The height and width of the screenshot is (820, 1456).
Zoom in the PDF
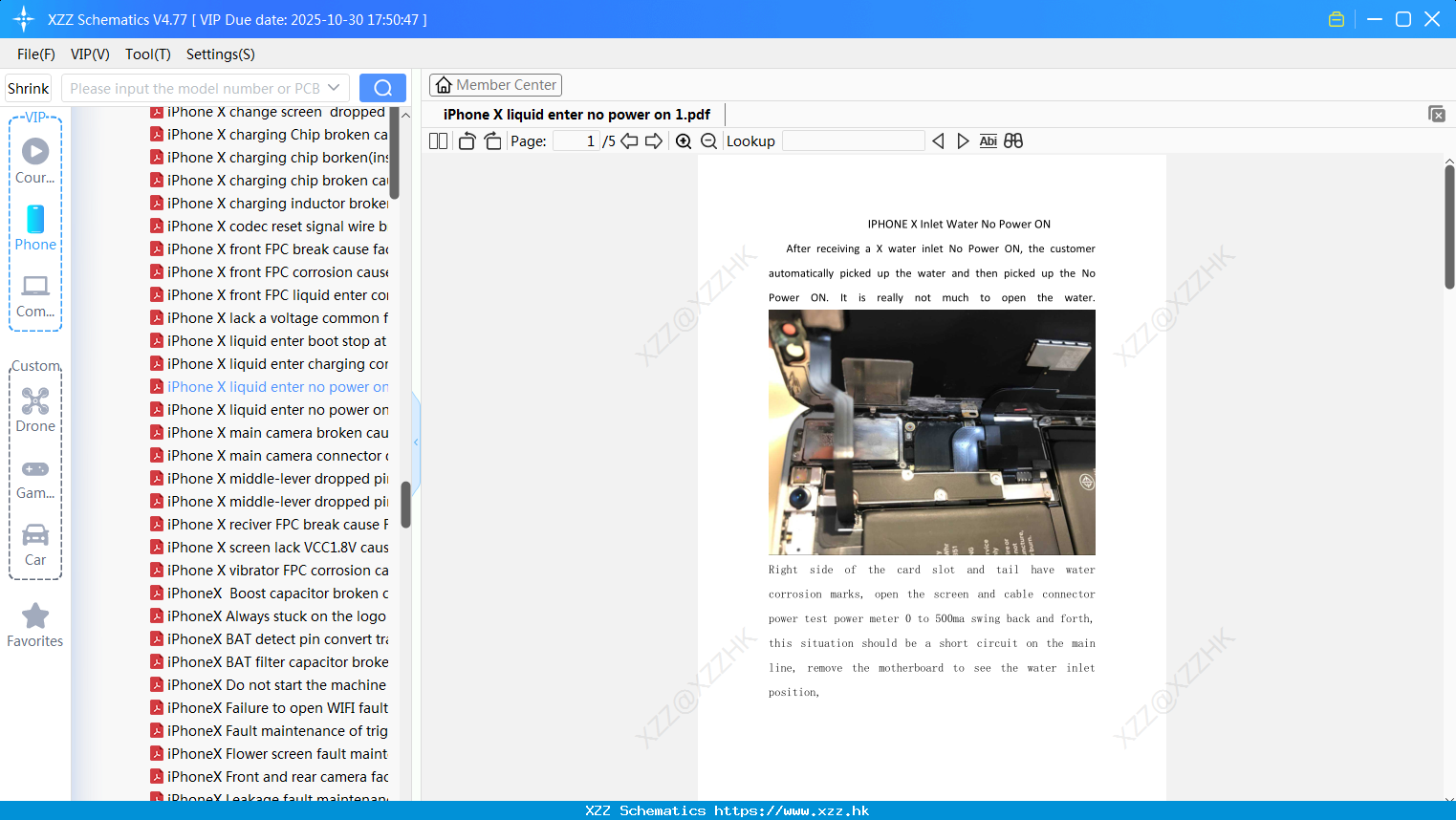click(684, 141)
